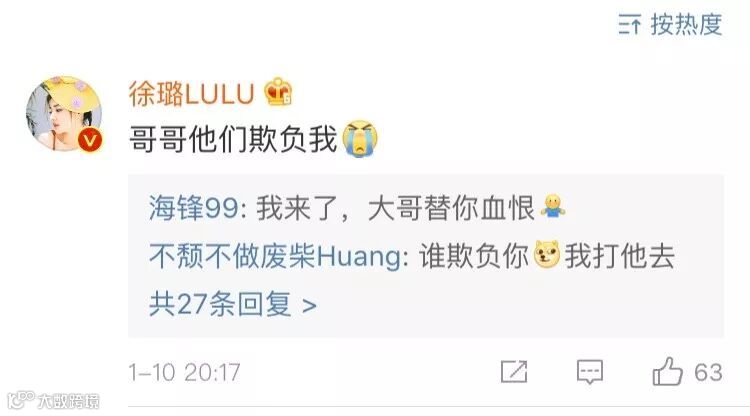The image size is (750, 416).
Task: Open 徐璐LULU's profile avatar
Action: click(64, 114)
